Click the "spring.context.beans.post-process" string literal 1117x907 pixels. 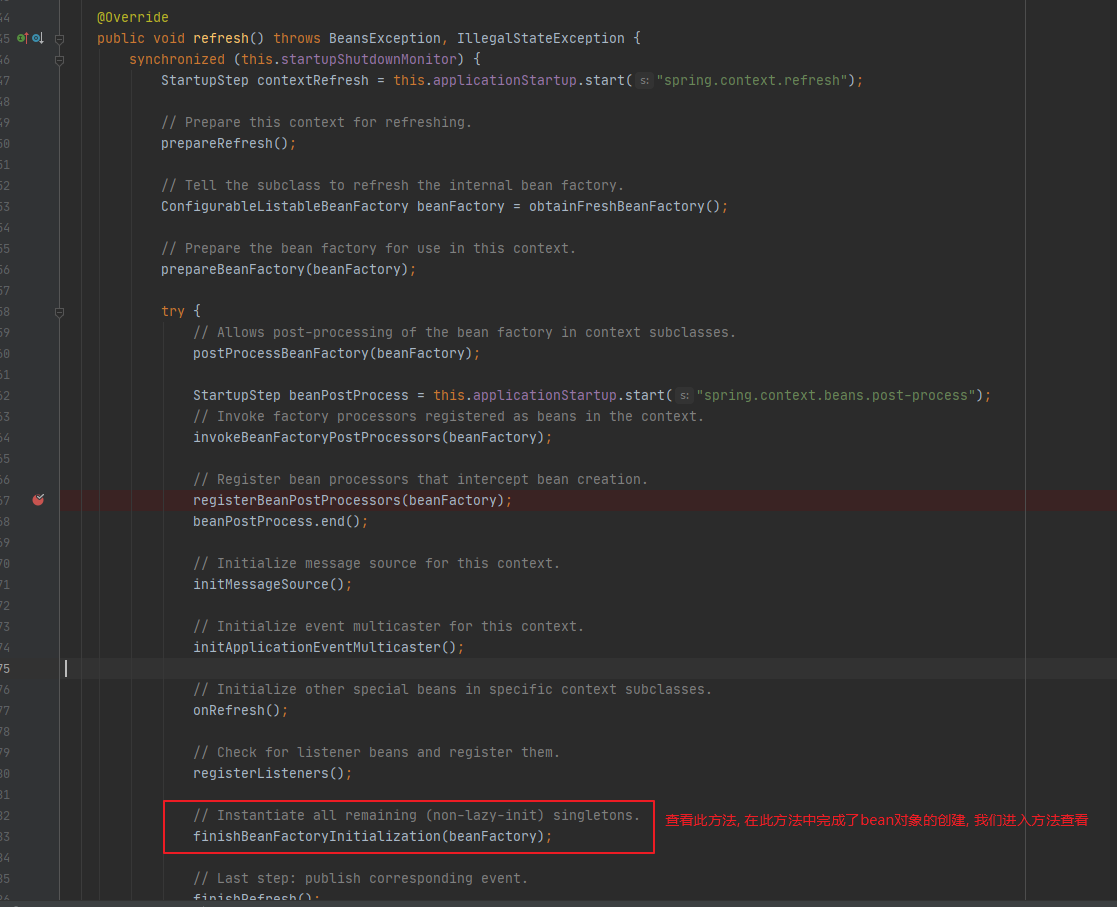(836, 395)
